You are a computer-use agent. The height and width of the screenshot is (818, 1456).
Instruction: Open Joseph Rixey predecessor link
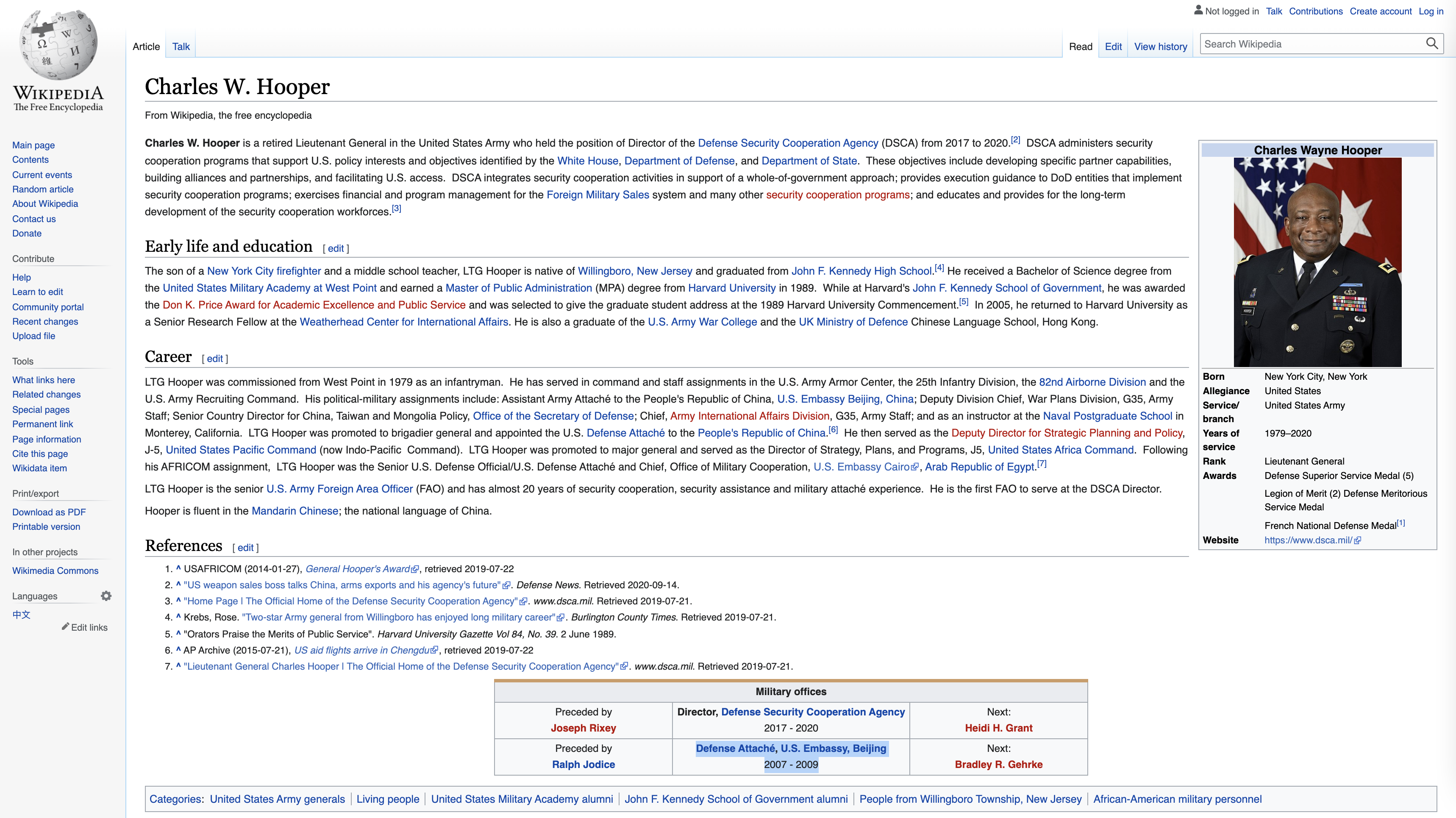tap(584, 728)
